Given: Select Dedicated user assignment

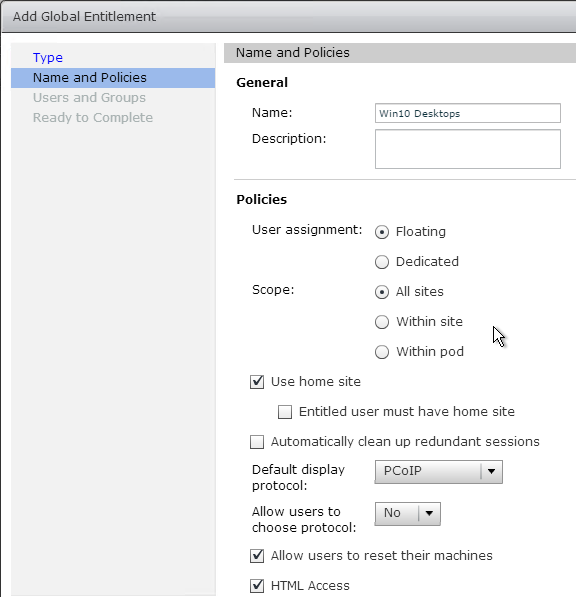Looking at the screenshot, I should tap(382, 262).
